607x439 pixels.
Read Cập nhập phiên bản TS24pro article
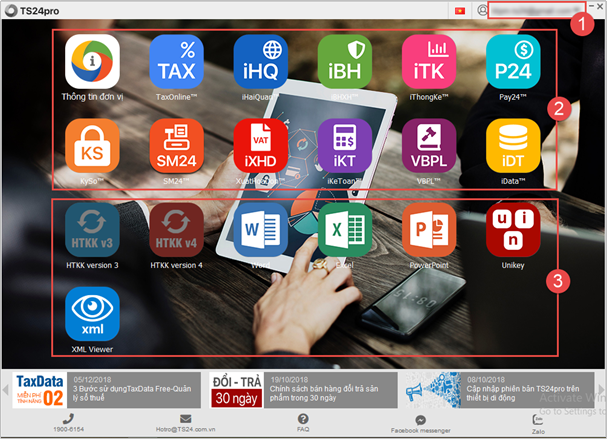[527, 390]
